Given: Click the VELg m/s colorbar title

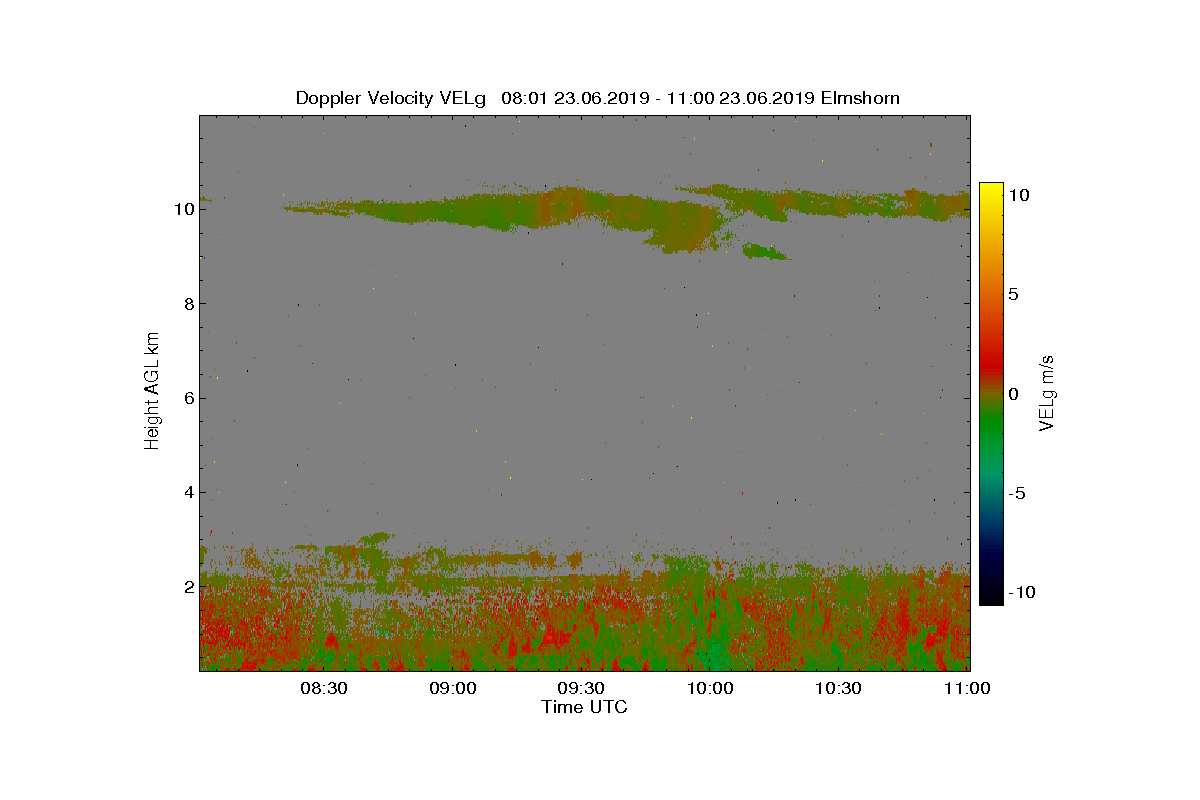Looking at the screenshot, I should click(x=1047, y=392).
